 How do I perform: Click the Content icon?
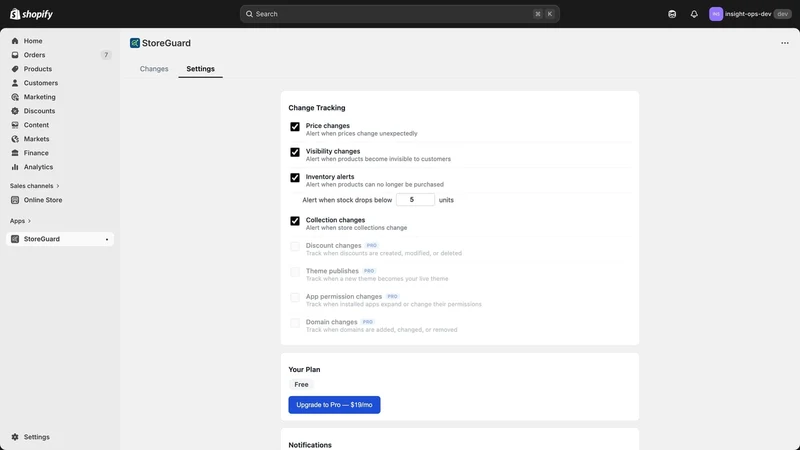click(15, 125)
